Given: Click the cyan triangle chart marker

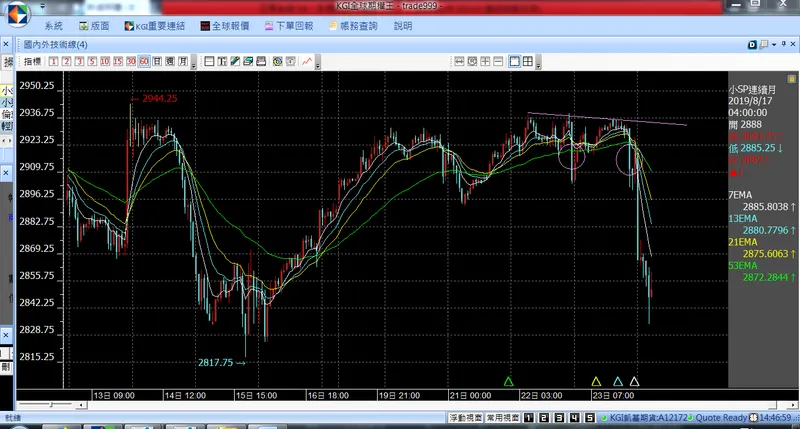Looking at the screenshot, I should 618,382.
